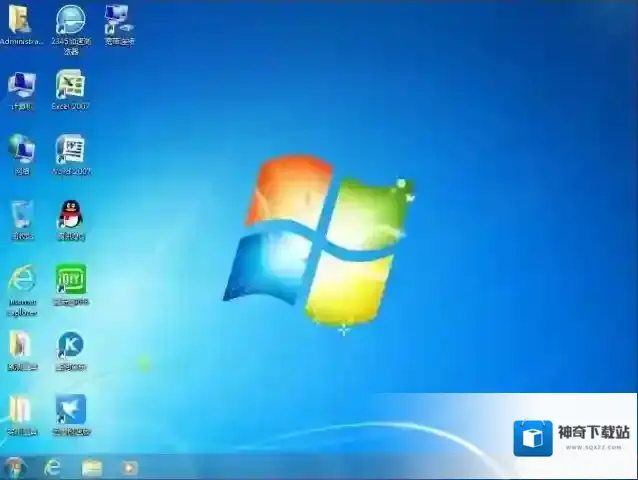The width and height of the screenshot is (638, 480).
Task: Open the Administrator folder on desktop
Action: coord(20,20)
